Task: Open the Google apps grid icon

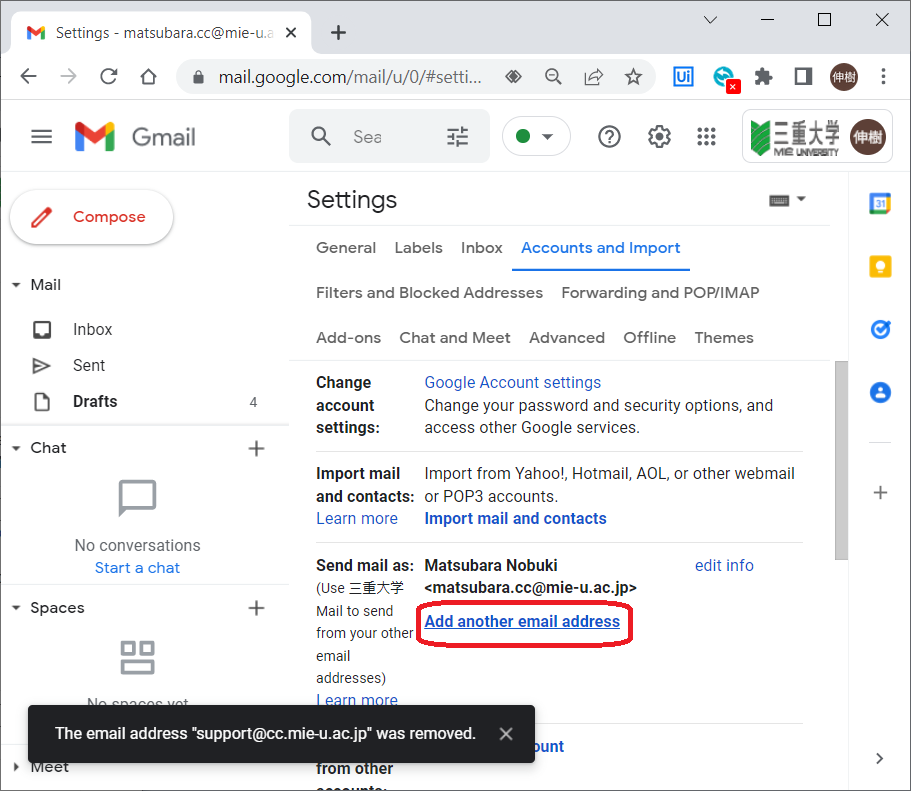Action: 706,137
